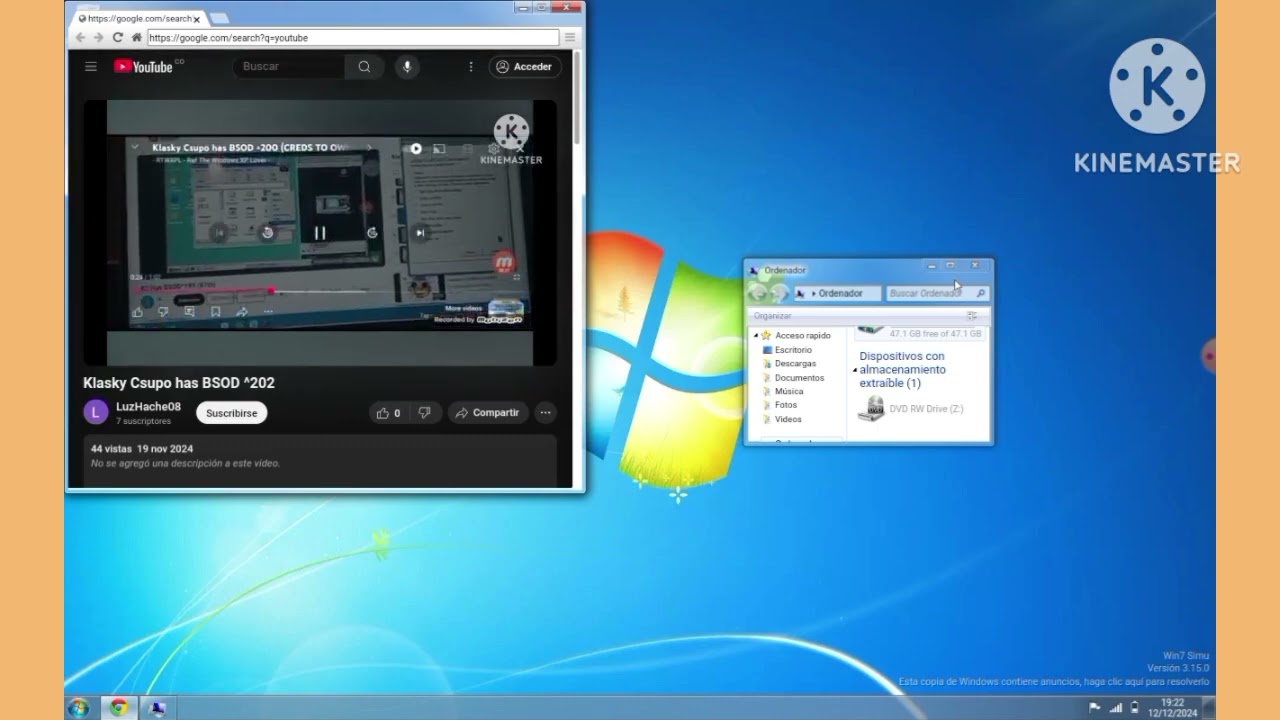Open the YouTube guide menu
1280x720 pixels.
click(x=91, y=67)
